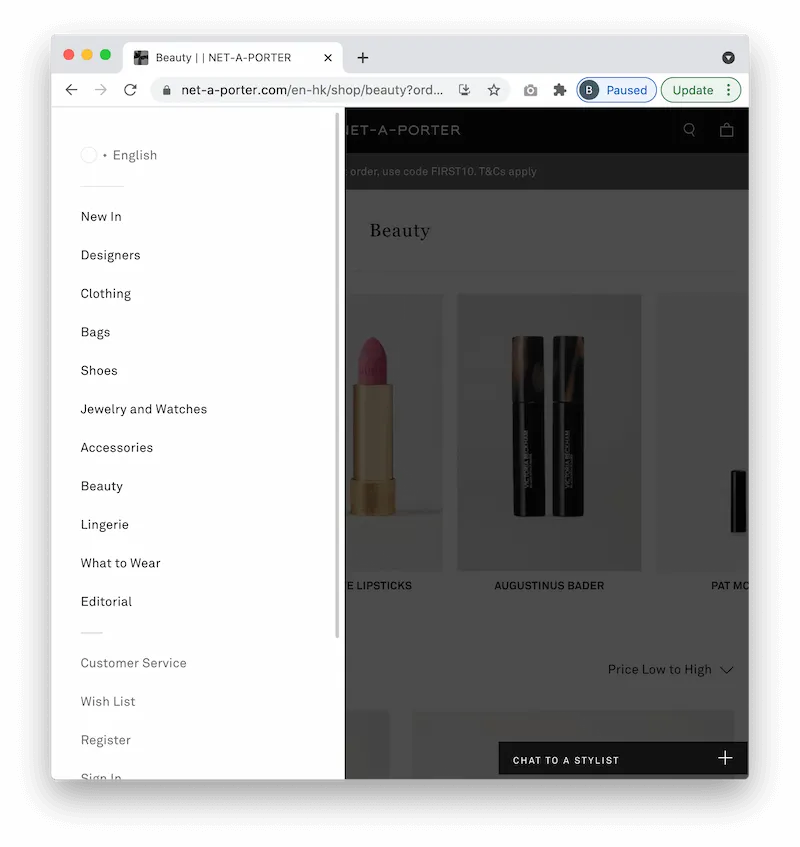
Task: Reload the page with the refresh icon
Action: [130, 90]
